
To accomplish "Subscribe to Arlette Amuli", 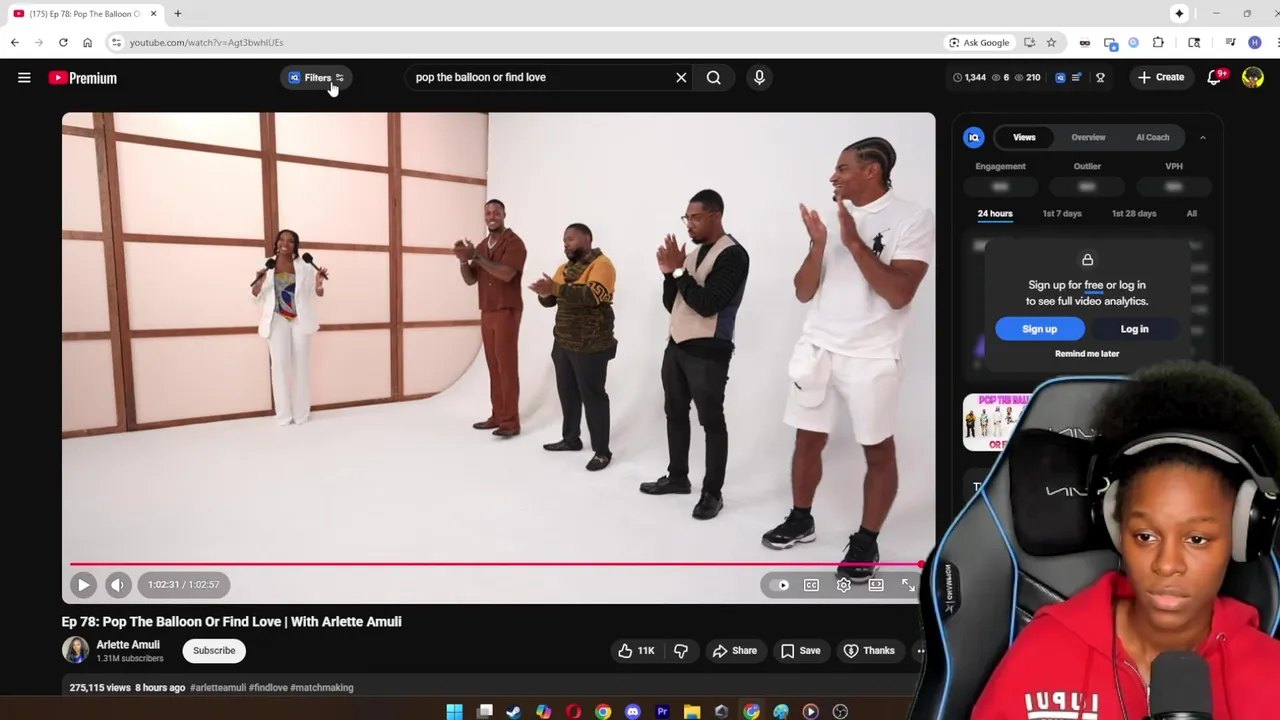I will [x=214, y=651].
